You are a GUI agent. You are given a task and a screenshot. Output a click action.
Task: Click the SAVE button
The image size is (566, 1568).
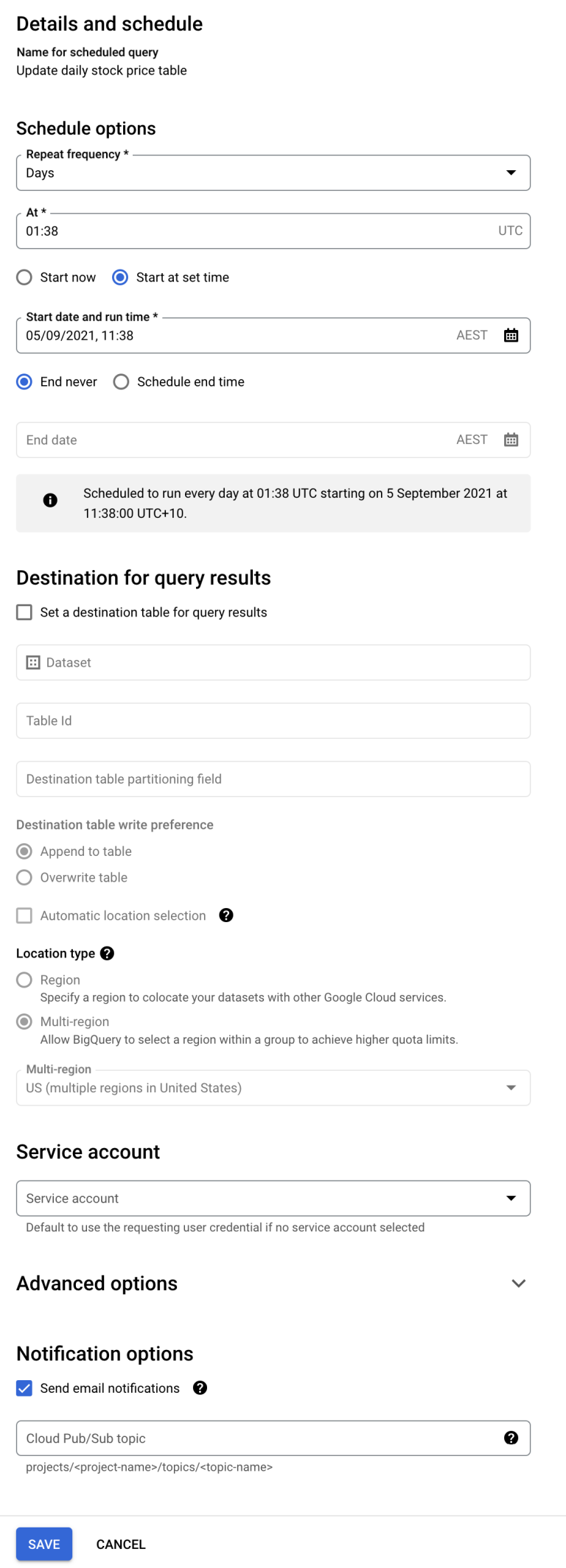tap(44, 1544)
